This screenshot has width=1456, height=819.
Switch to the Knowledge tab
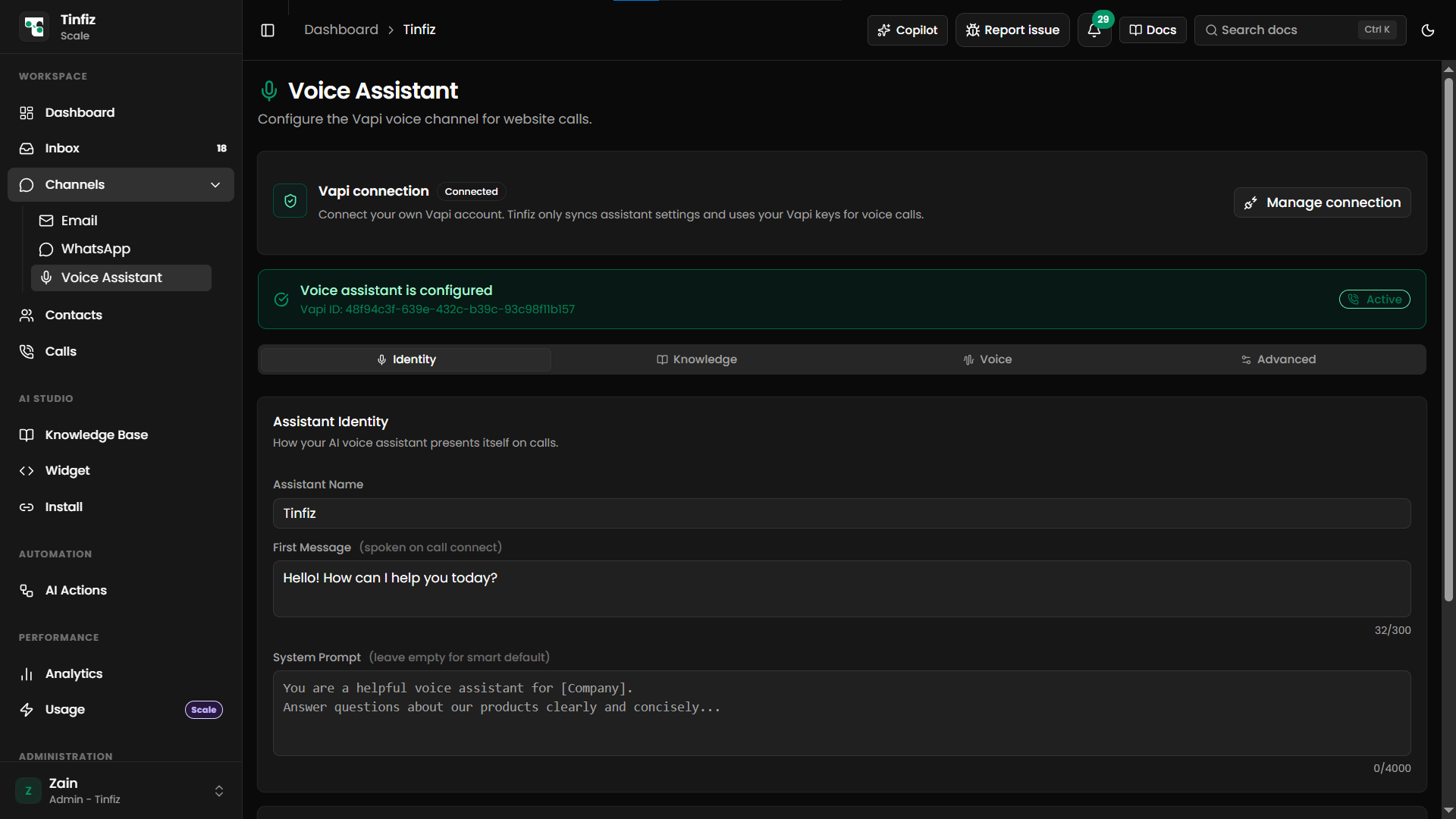(x=696, y=359)
